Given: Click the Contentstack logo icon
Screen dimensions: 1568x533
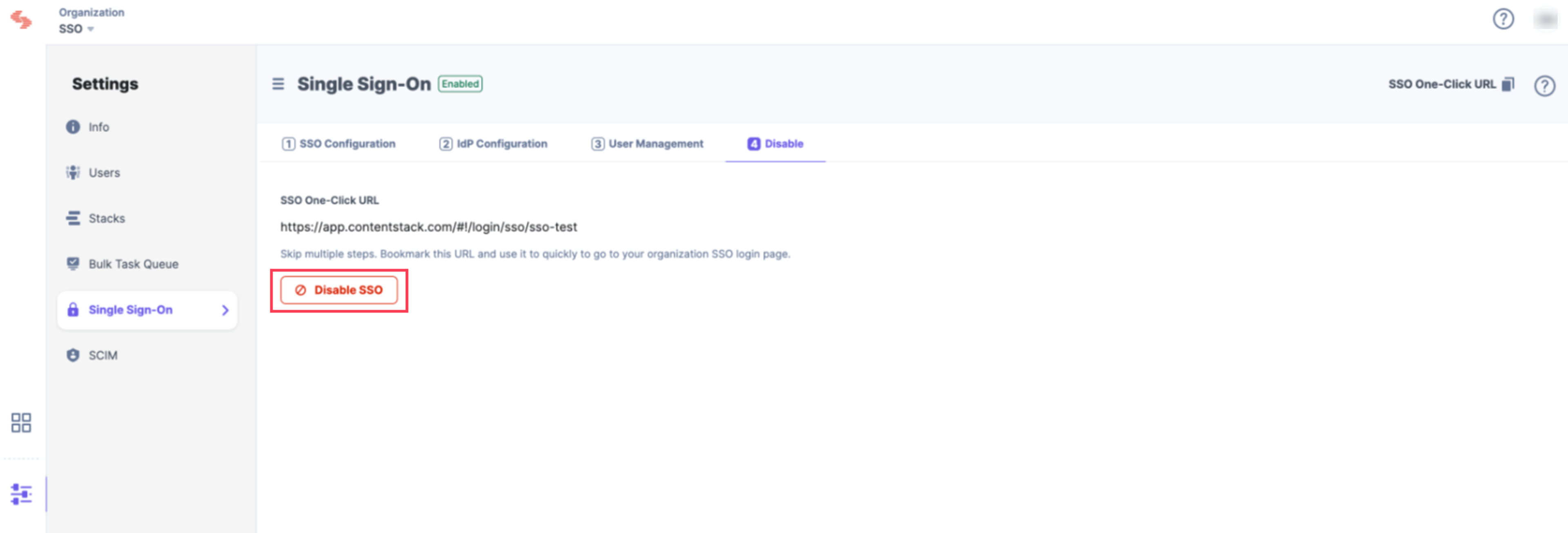Looking at the screenshot, I should coord(21,20).
